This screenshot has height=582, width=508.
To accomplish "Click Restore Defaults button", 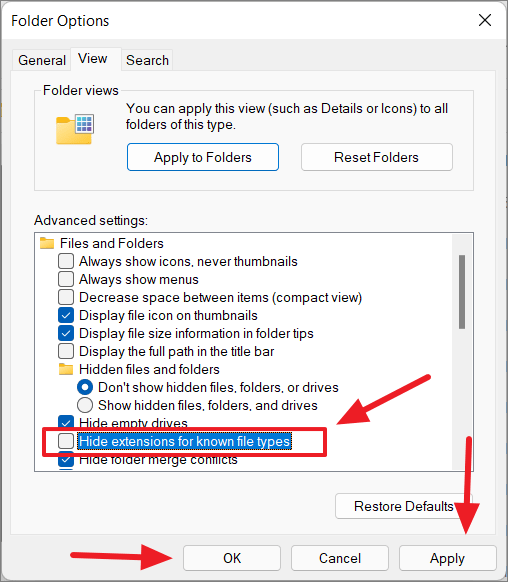I will pos(403,506).
